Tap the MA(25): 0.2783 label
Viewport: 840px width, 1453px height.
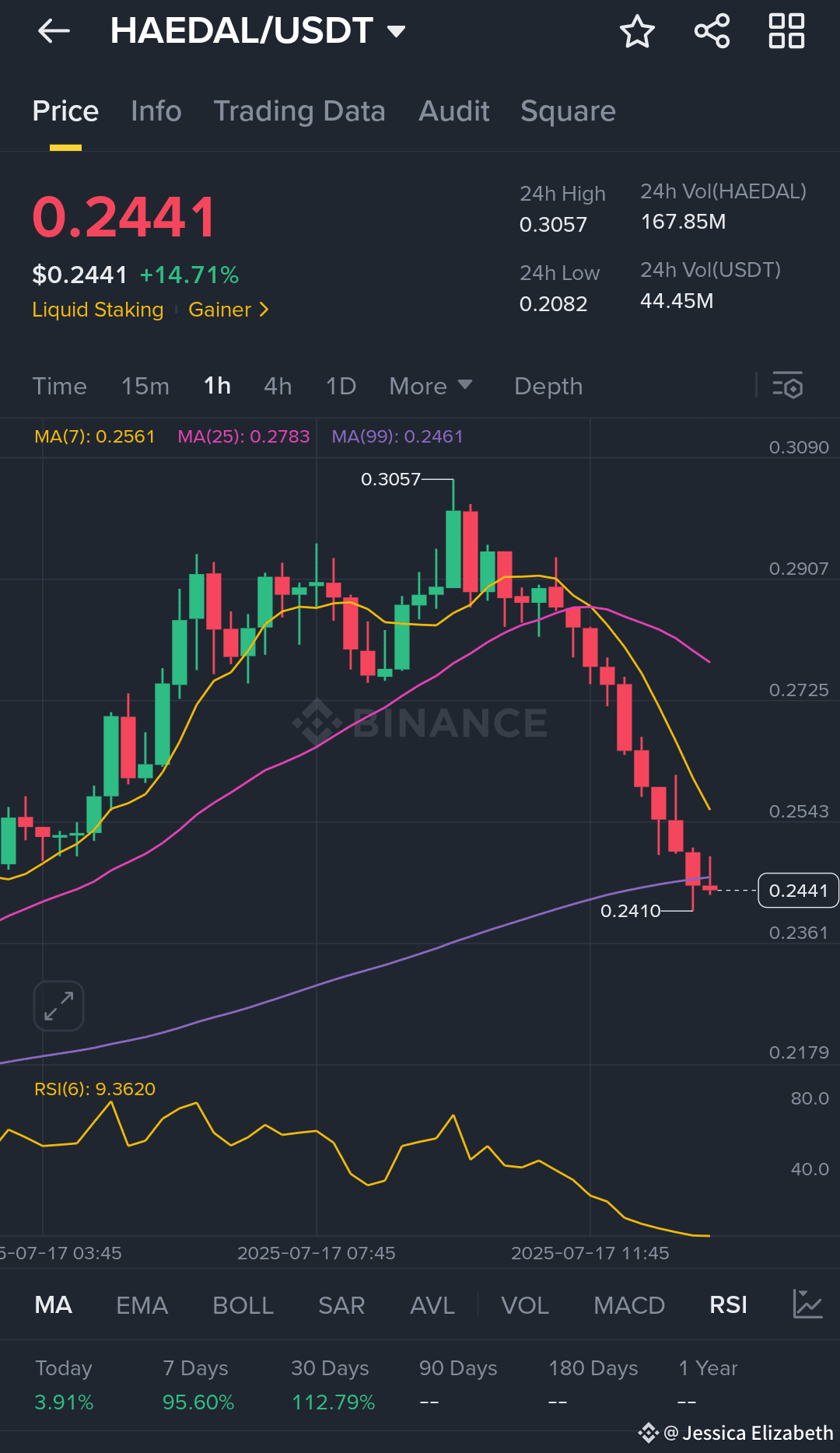(243, 436)
